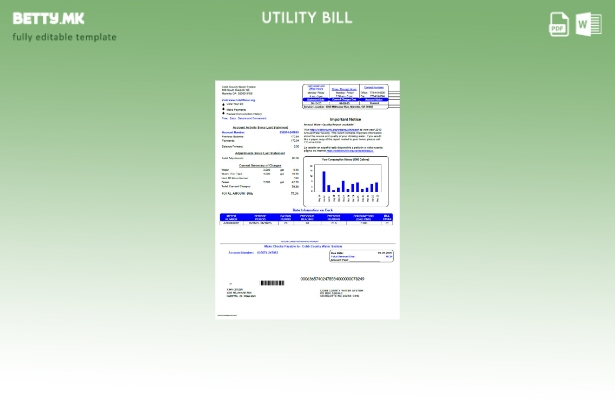Screen dimensions: 615x400
Task: Click the Word document format icon
Action: (x=588, y=25)
